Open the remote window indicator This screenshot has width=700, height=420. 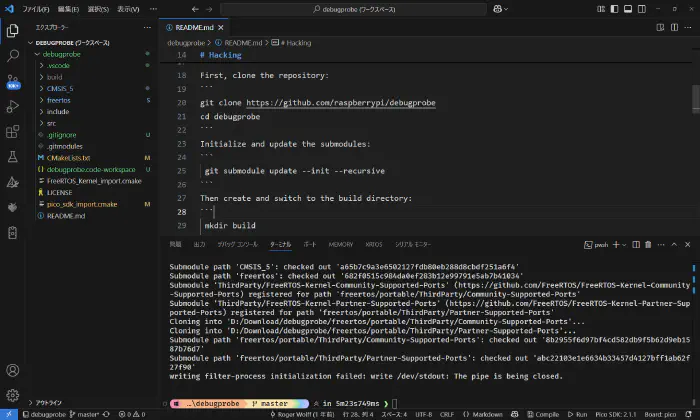(x=9, y=415)
